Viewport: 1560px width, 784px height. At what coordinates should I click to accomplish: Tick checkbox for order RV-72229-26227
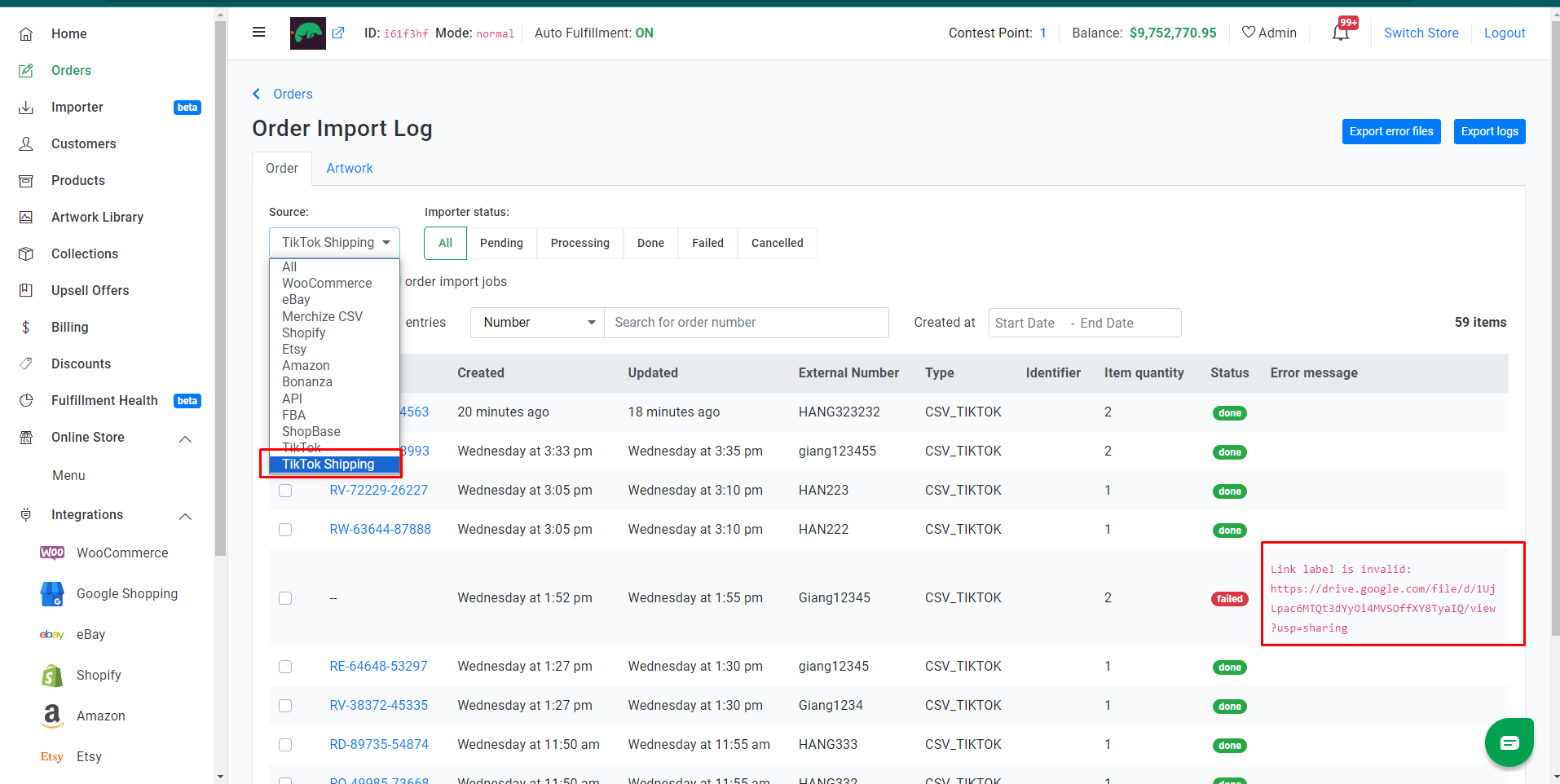click(285, 491)
